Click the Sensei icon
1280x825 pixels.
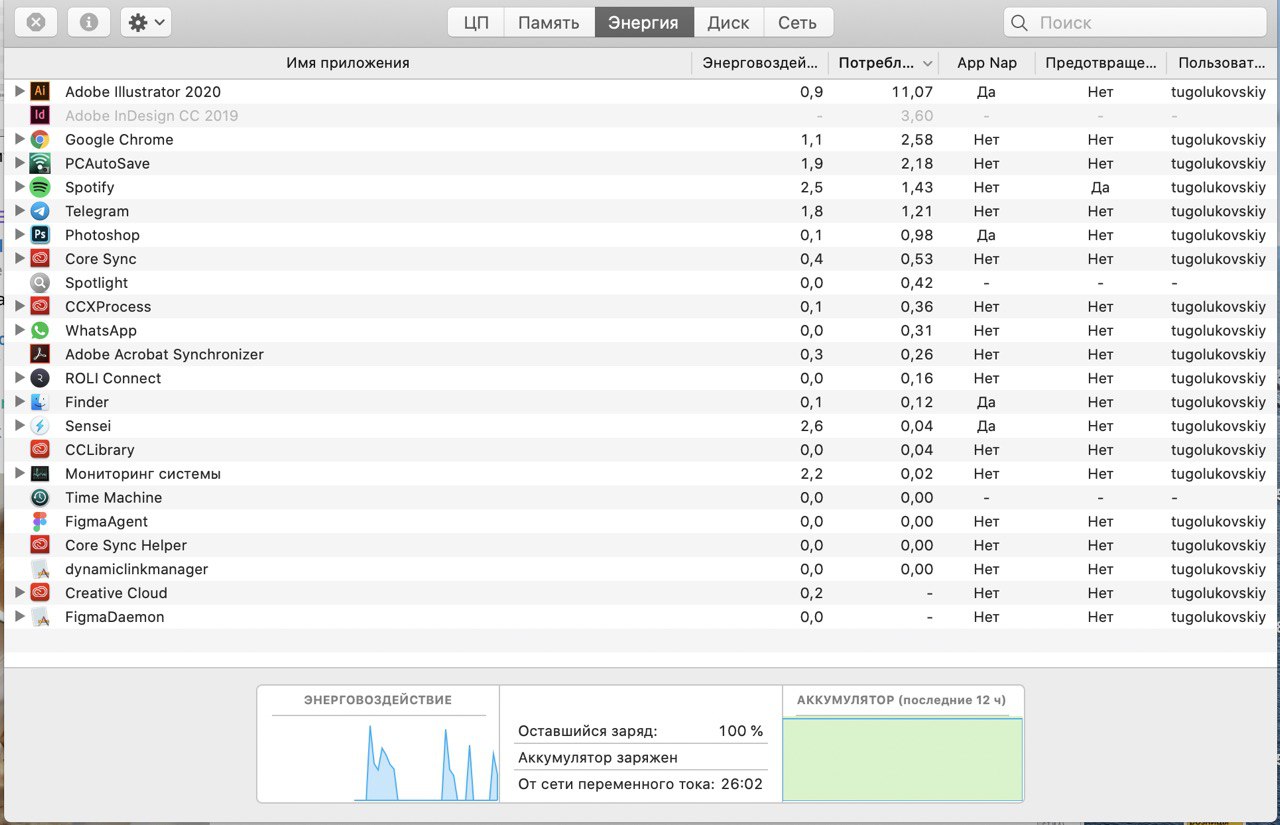[40, 426]
